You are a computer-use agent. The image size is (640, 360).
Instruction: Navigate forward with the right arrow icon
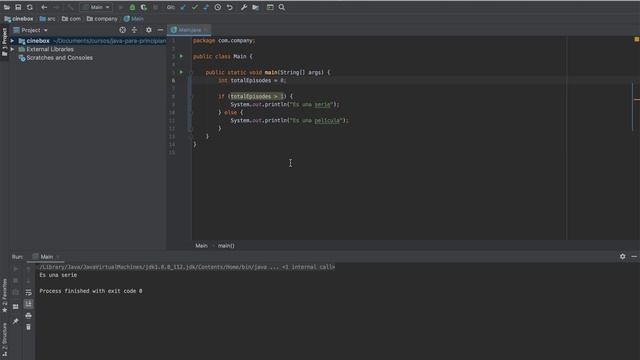(57, 7)
